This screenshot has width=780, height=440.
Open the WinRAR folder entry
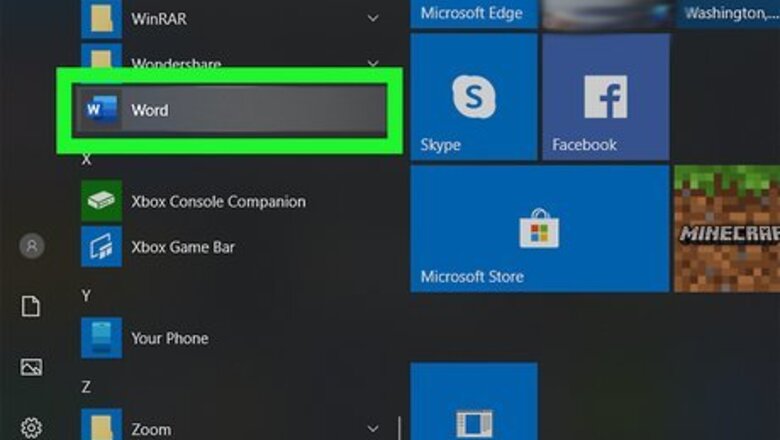[x=231, y=19]
